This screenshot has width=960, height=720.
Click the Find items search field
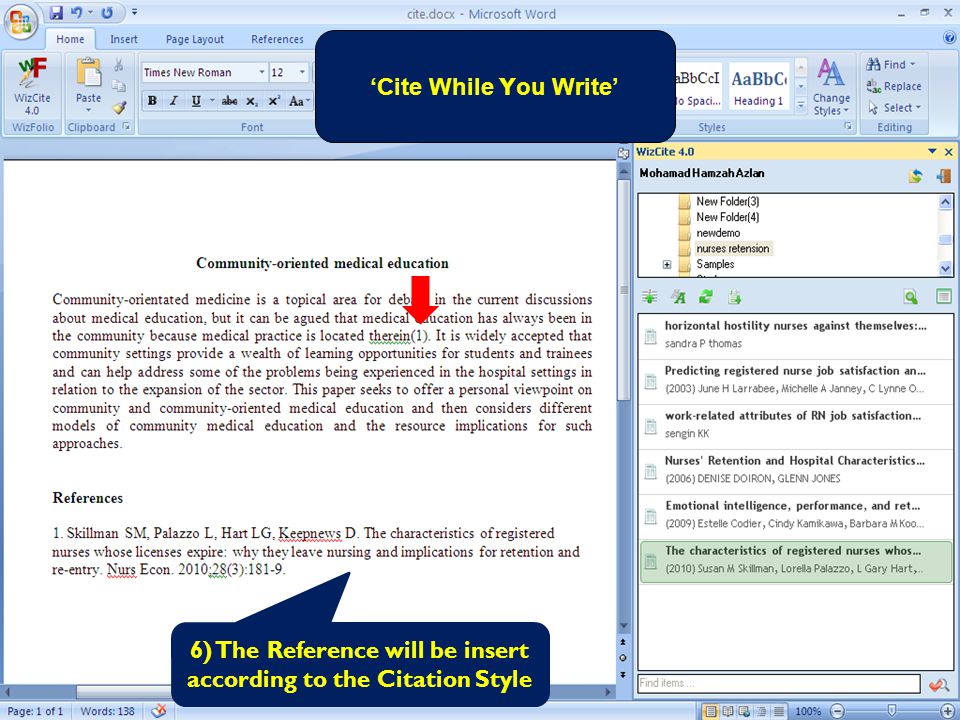tap(779, 683)
